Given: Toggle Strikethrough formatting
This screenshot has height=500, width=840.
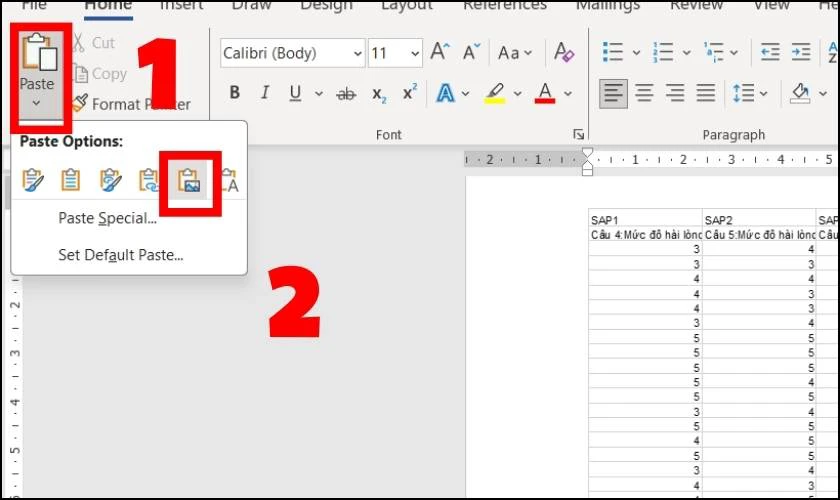Looking at the screenshot, I should click(346, 94).
